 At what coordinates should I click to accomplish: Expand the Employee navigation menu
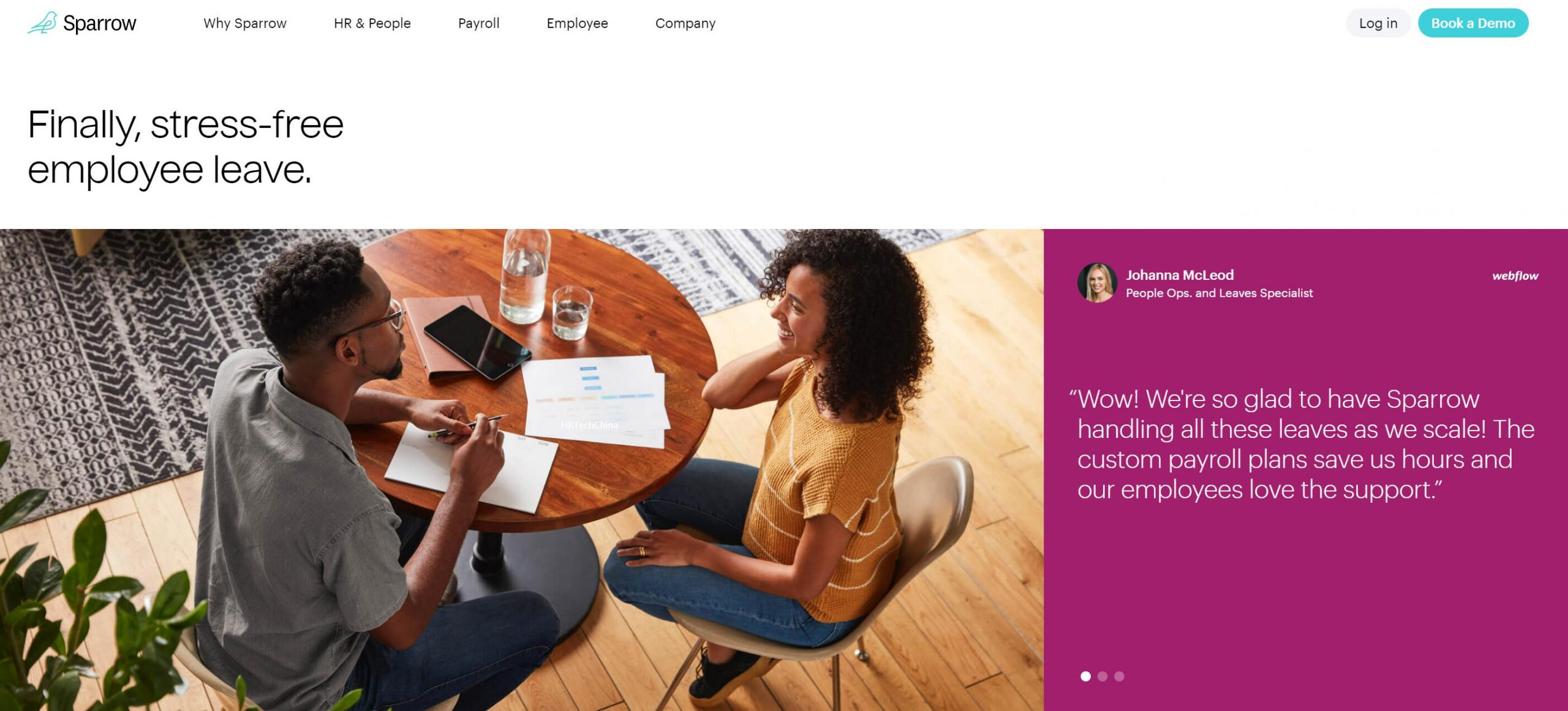(578, 23)
